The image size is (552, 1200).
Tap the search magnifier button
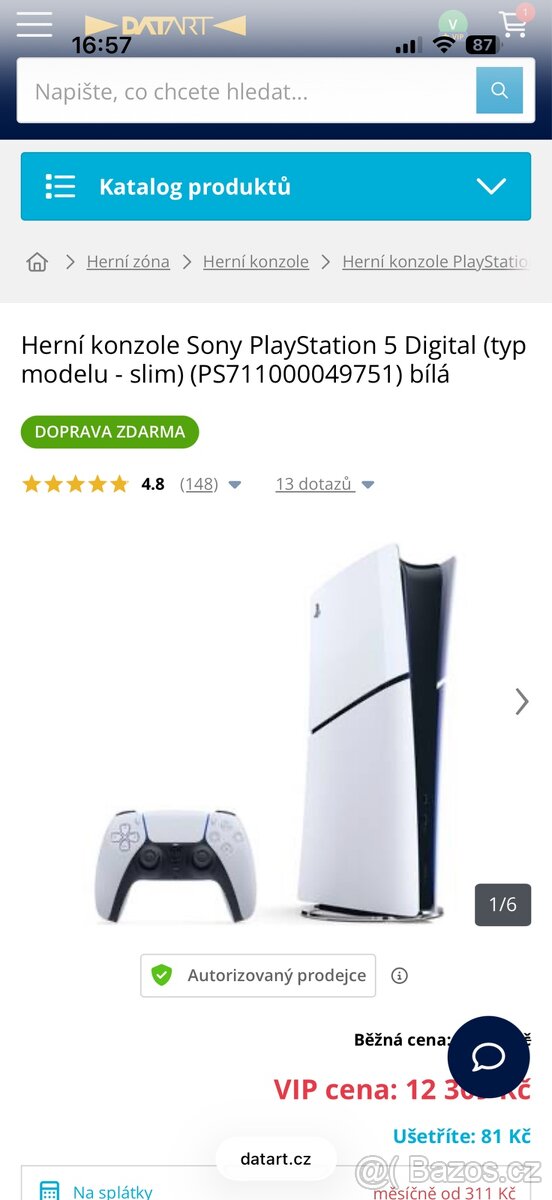click(x=499, y=92)
